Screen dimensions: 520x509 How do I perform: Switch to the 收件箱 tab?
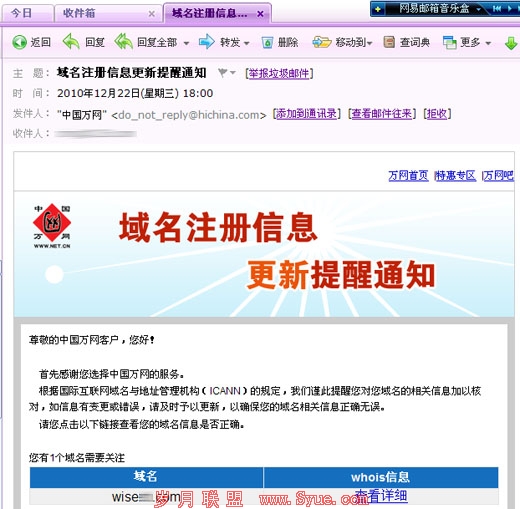tap(108, 14)
